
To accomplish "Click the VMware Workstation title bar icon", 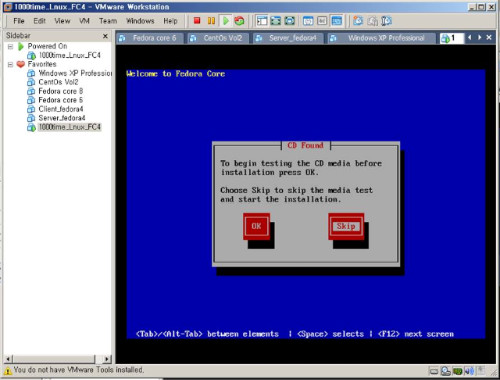I will coord(8,7).
